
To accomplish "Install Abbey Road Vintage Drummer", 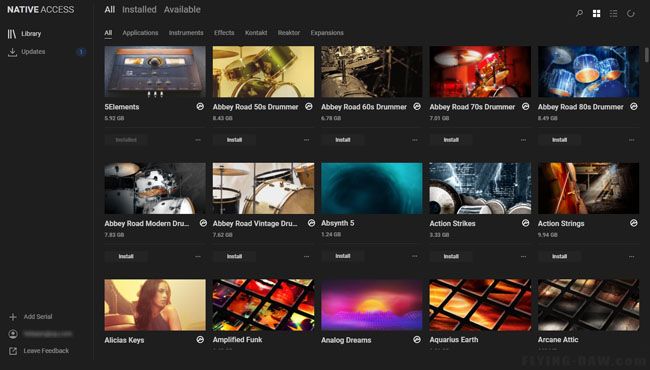I will pyautogui.click(x=234, y=256).
